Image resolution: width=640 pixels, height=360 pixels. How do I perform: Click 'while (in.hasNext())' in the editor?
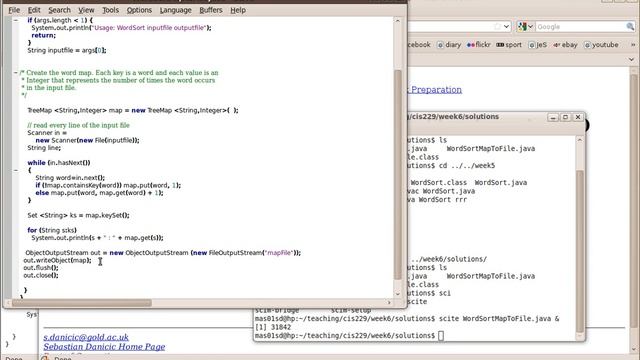(59, 163)
